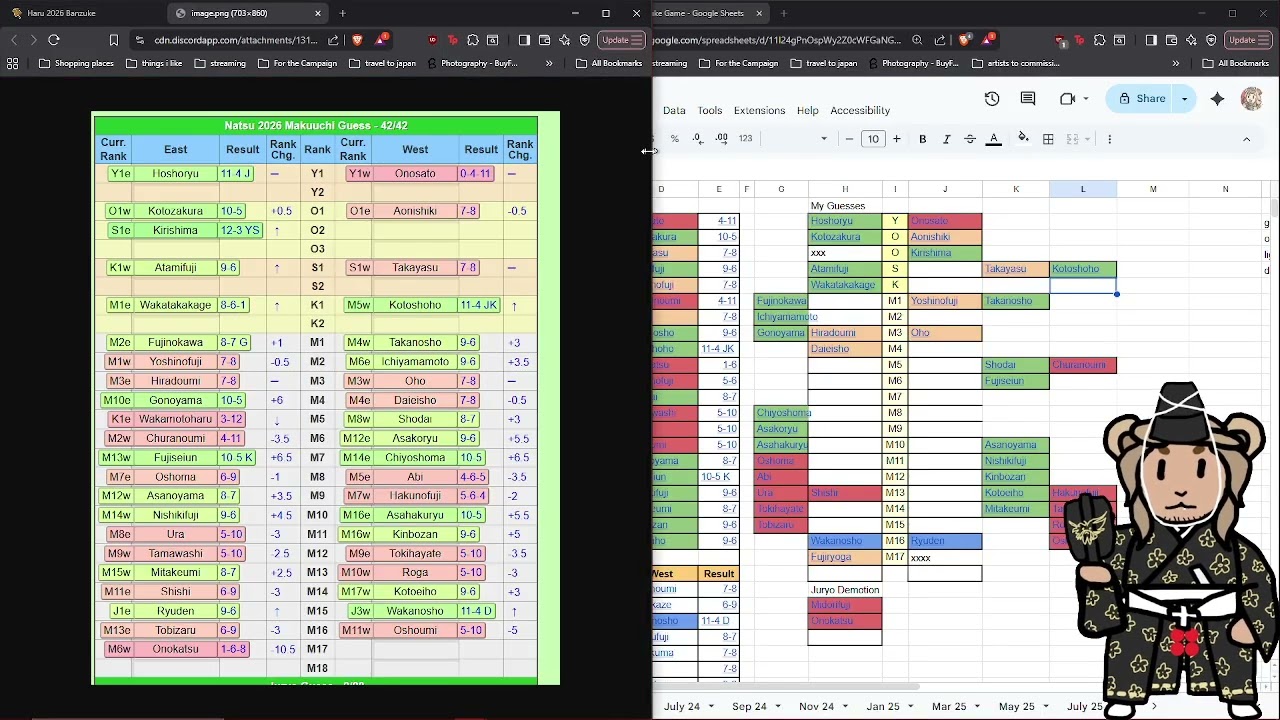Switch to the Mar 25 sheet tab
This screenshot has height=720, width=1280.
pos(949,706)
